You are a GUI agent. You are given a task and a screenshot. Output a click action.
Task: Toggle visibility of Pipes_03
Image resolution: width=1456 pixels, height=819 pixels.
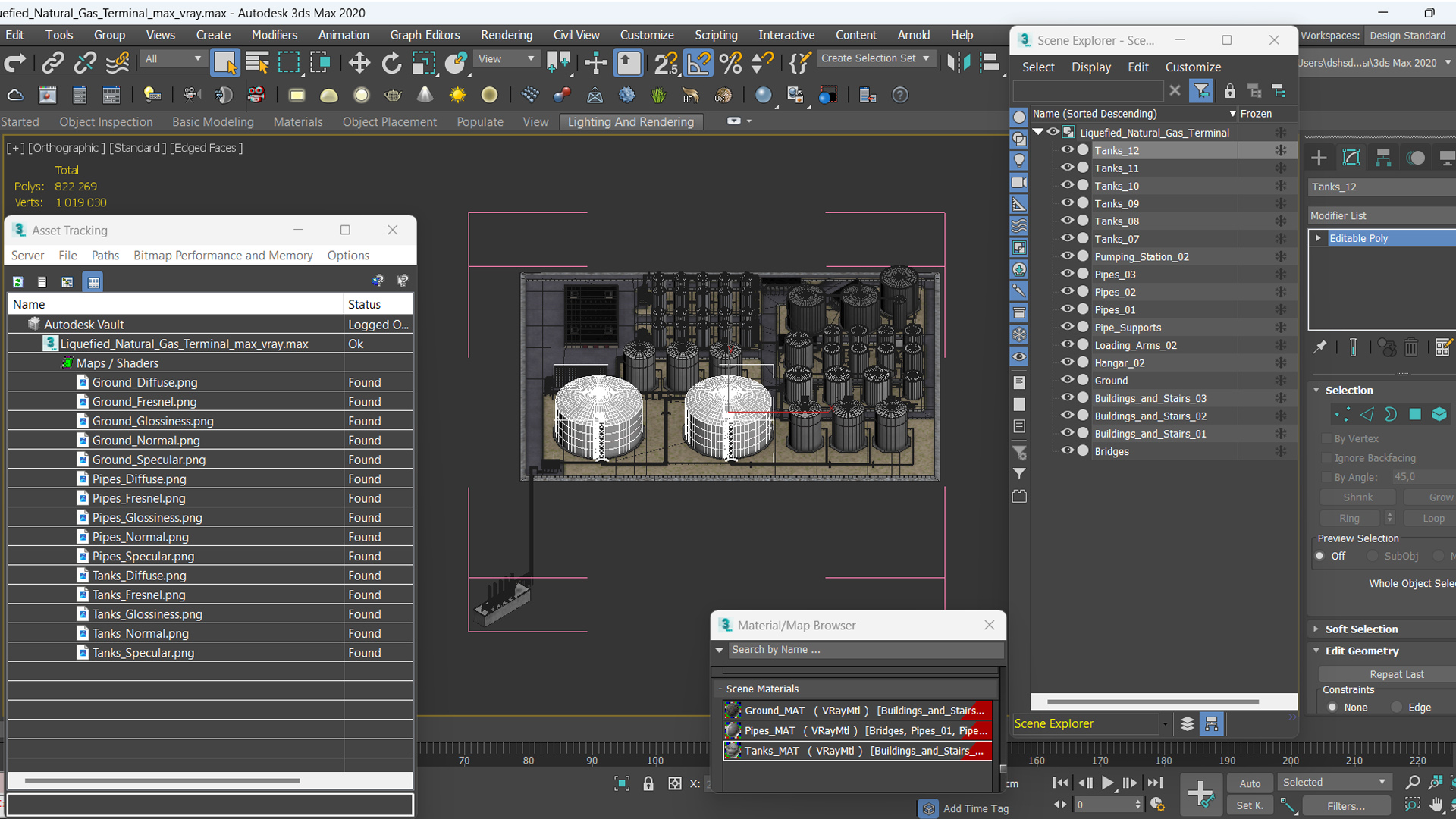1067,274
